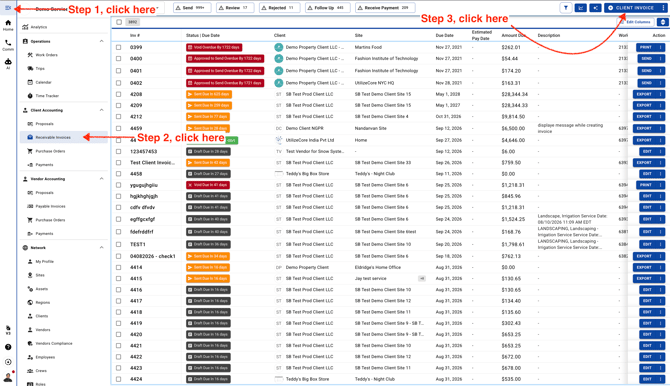Sort by the Amount Due column header

pyautogui.click(x=513, y=35)
